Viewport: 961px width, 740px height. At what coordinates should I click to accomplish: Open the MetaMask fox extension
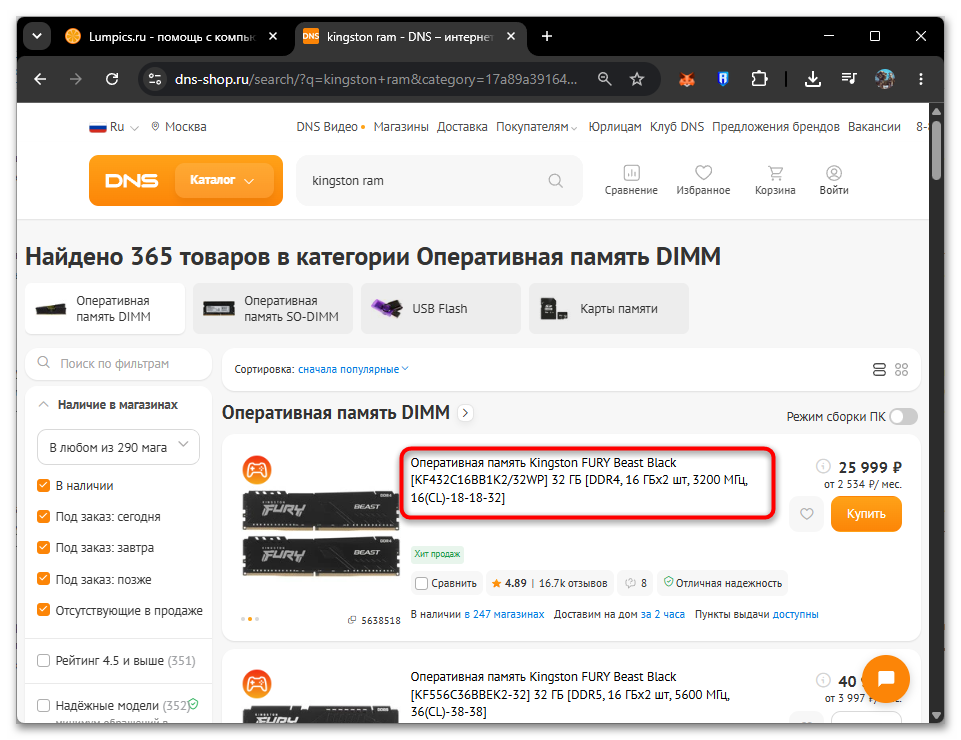(x=686, y=79)
